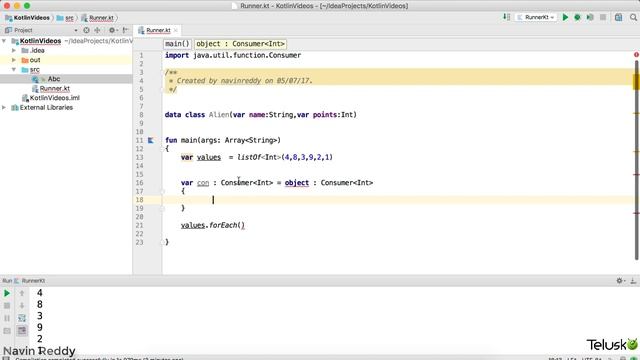Viewport: 640px width, 360px height.
Task: Click the pause output icon in Run panel
Action: click(7, 318)
